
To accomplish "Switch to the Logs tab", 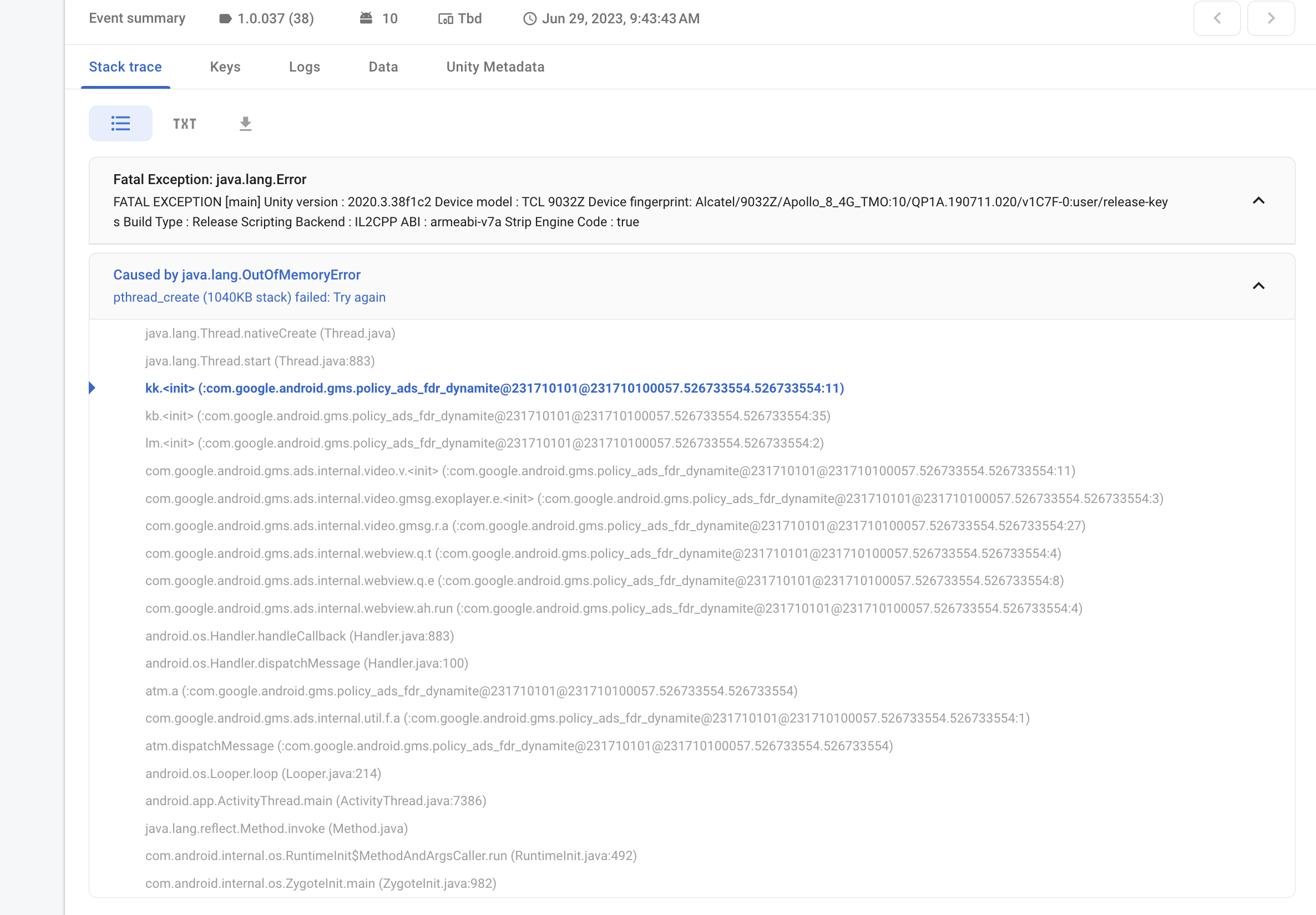I will click(304, 67).
